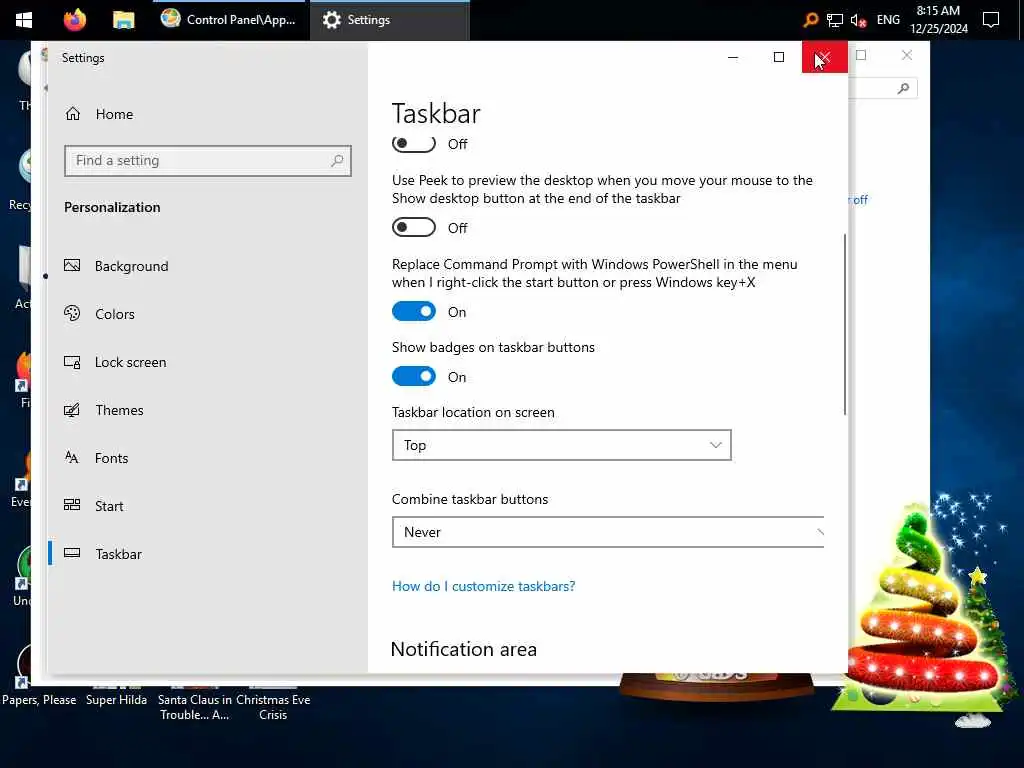
Task: Switch to the Settings taskbar button
Action: point(389,20)
